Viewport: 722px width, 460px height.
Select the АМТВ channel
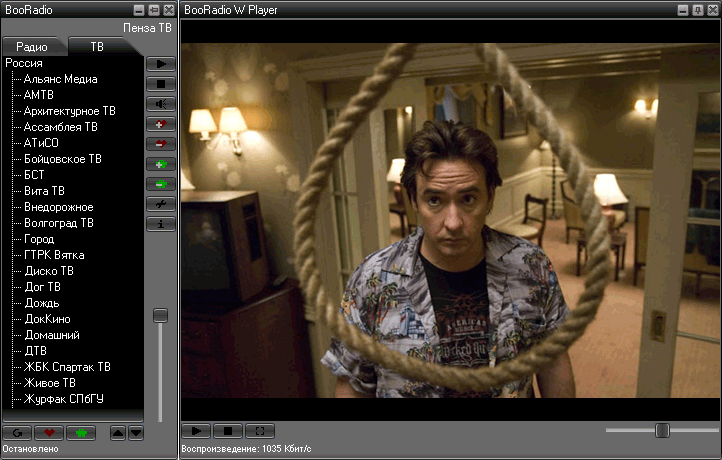39,95
